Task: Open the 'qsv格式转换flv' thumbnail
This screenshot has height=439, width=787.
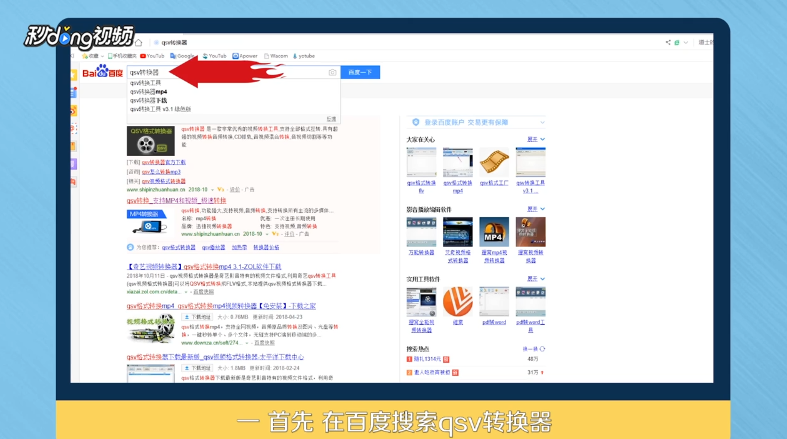Action: point(421,162)
